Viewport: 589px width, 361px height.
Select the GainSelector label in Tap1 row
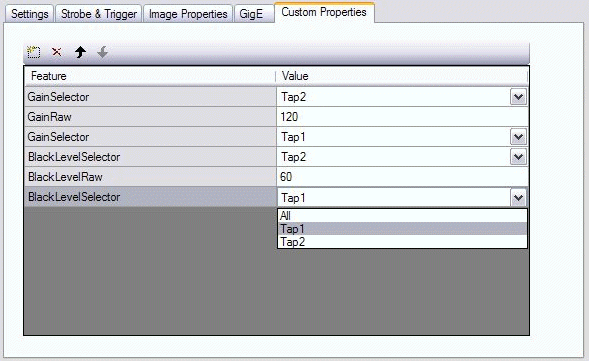click(58, 137)
